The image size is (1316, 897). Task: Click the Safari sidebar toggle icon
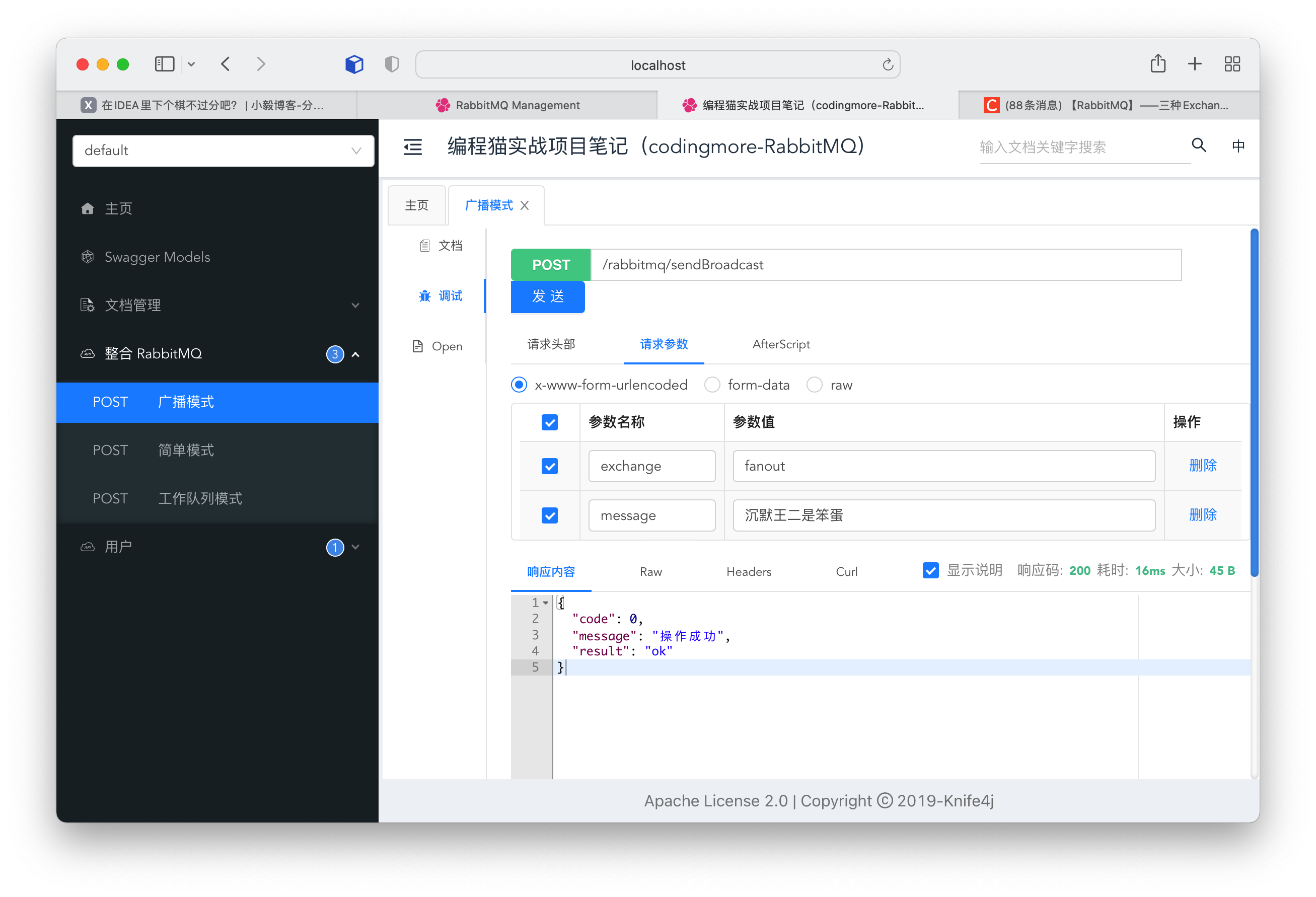point(164,64)
